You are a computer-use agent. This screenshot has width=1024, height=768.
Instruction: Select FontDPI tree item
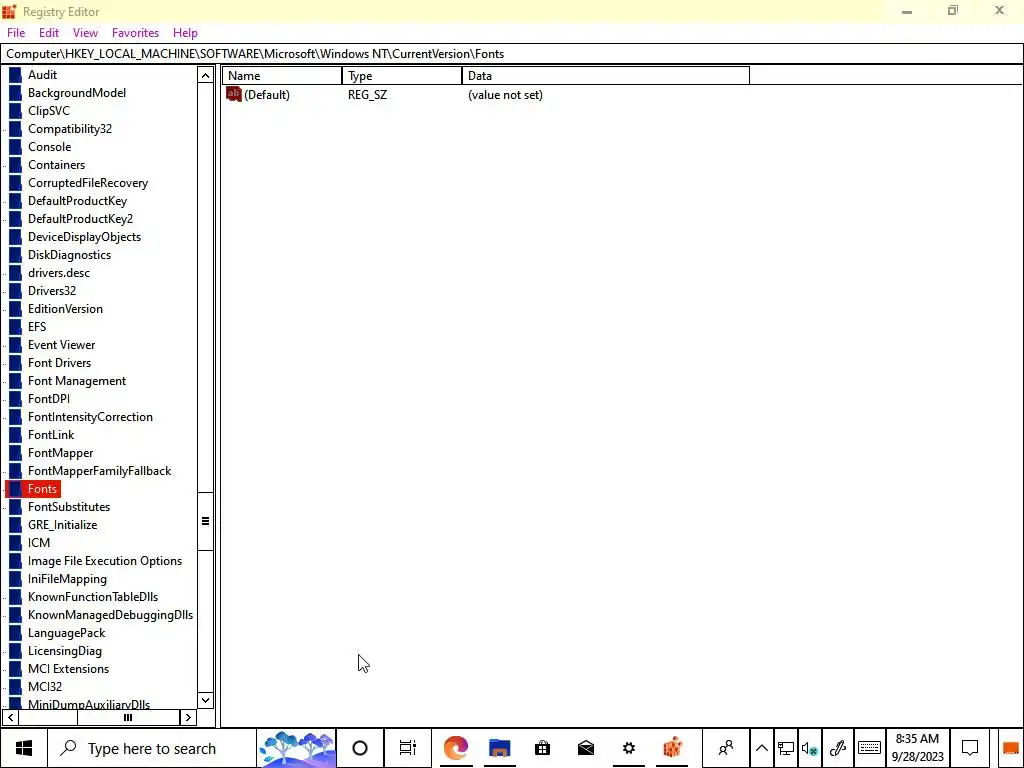48,398
